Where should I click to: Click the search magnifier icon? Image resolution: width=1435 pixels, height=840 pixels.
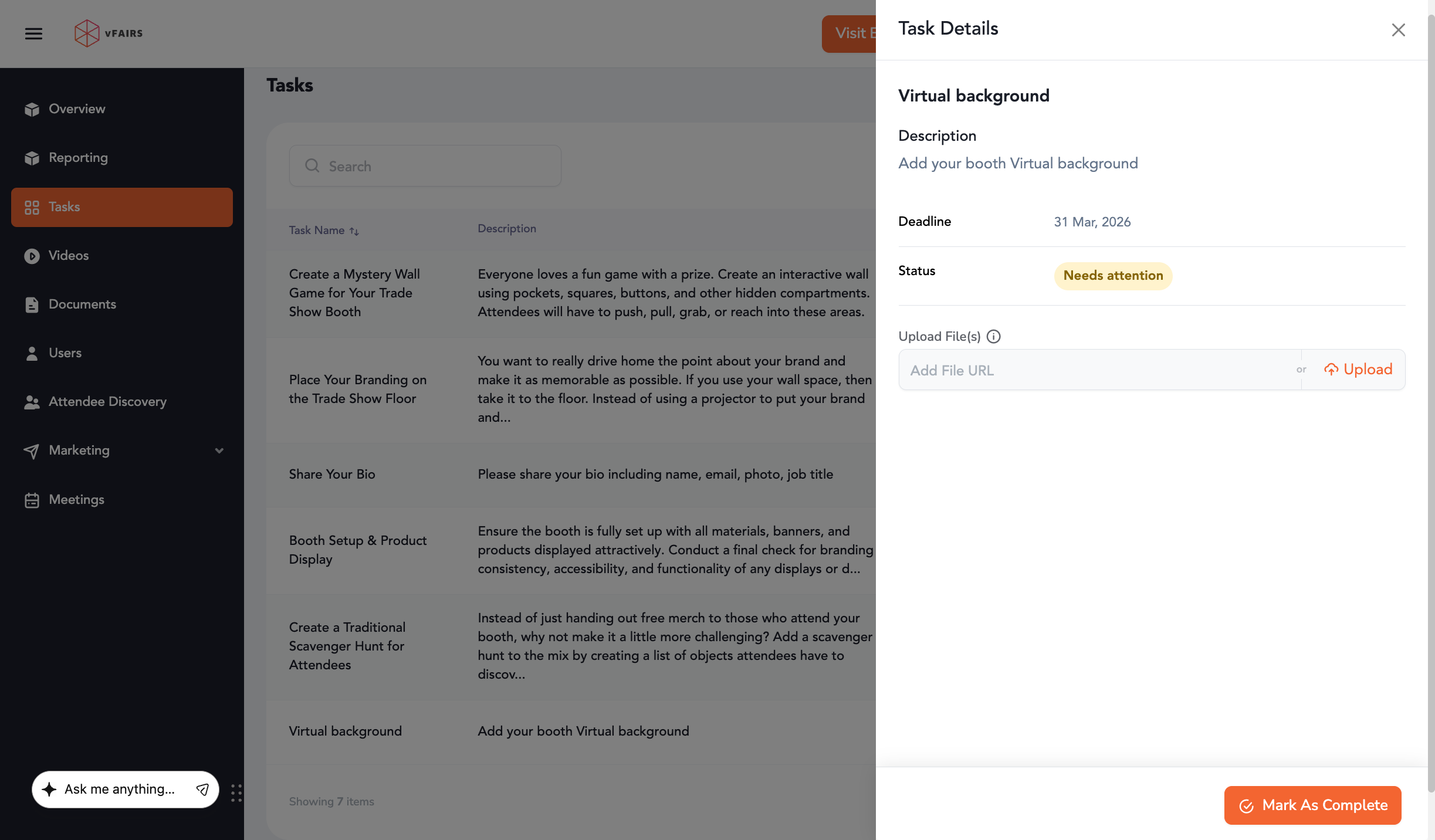tap(312, 166)
